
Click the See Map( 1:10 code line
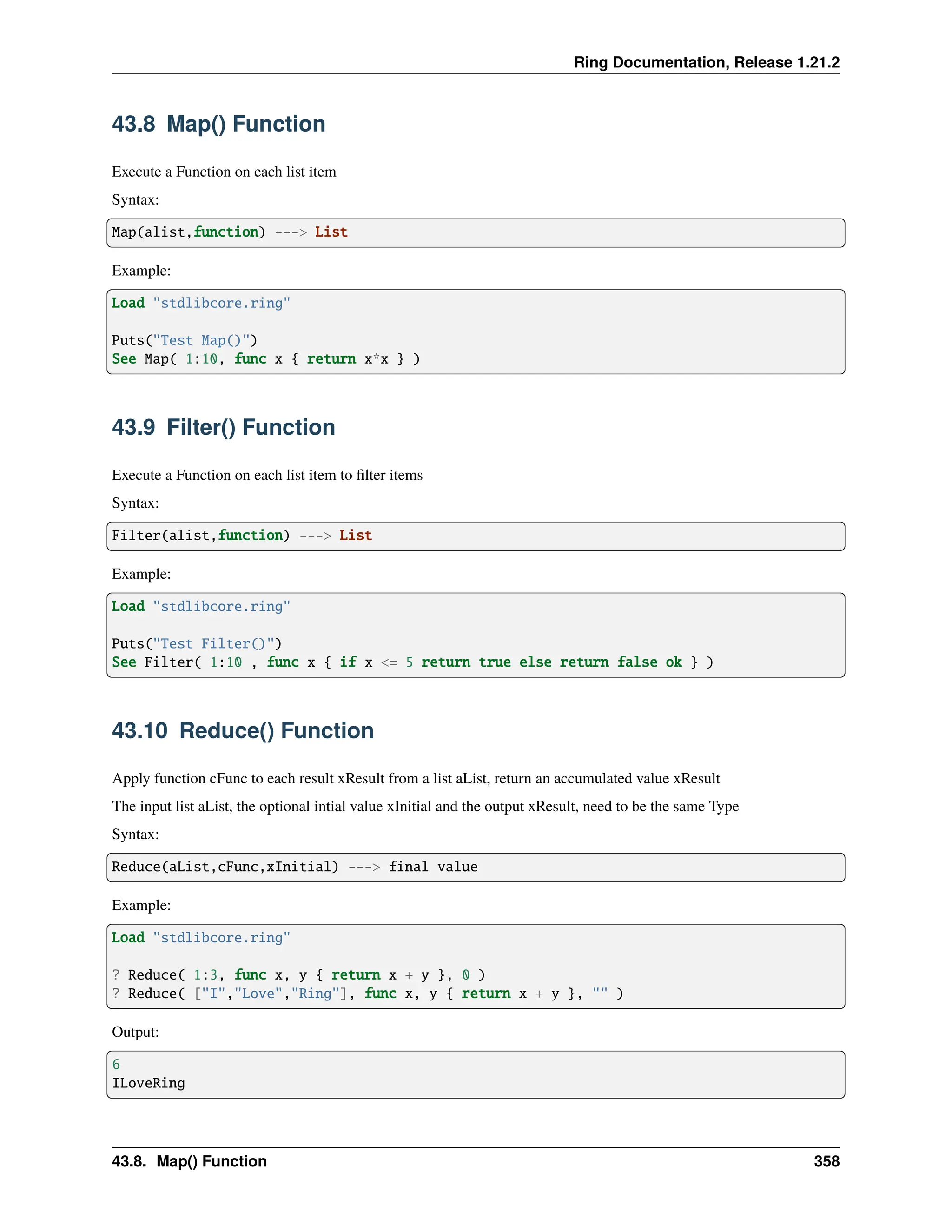click(x=265, y=359)
